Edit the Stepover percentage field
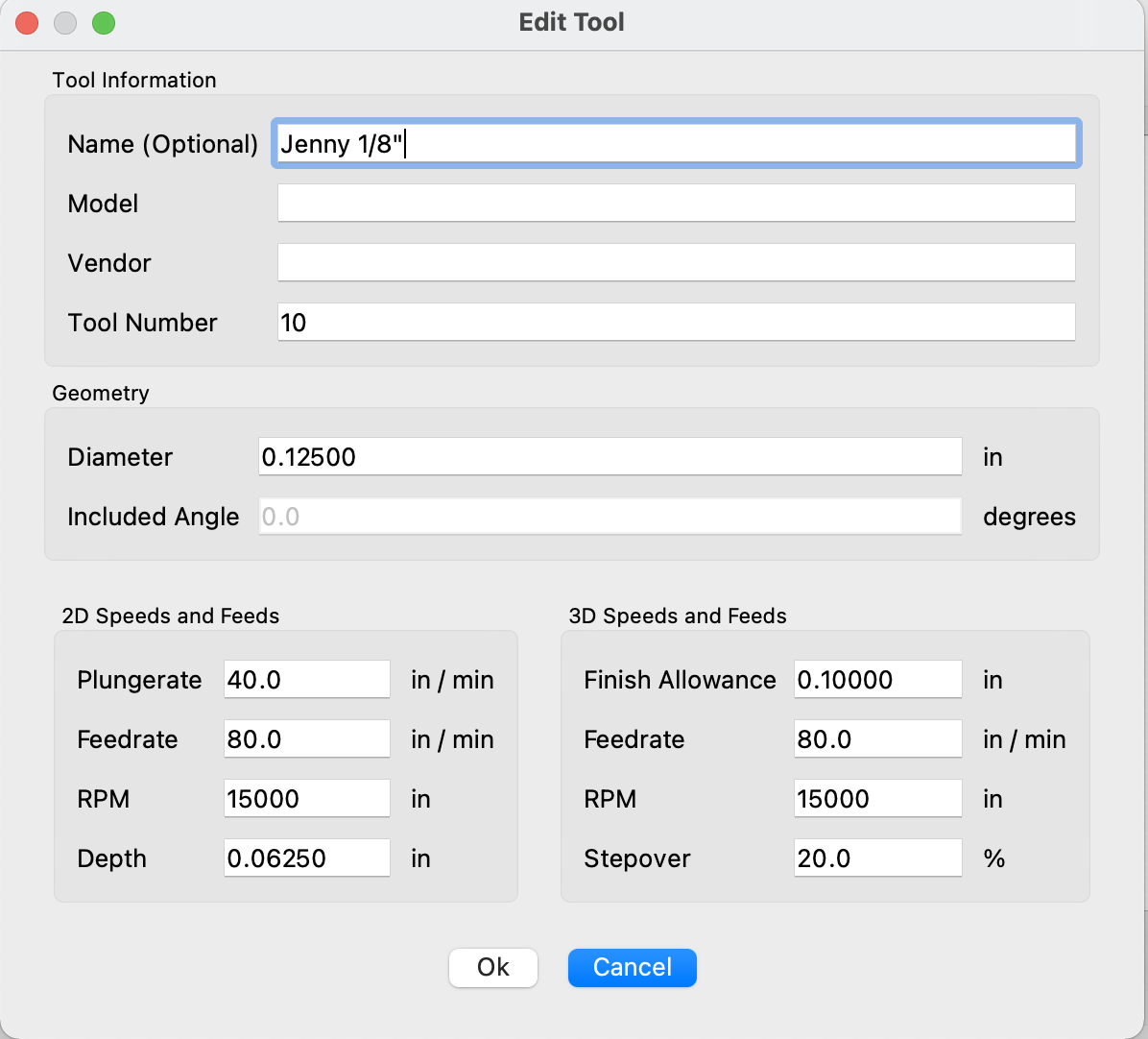This screenshot has height=1039, width=1148. tap(877, 858)
